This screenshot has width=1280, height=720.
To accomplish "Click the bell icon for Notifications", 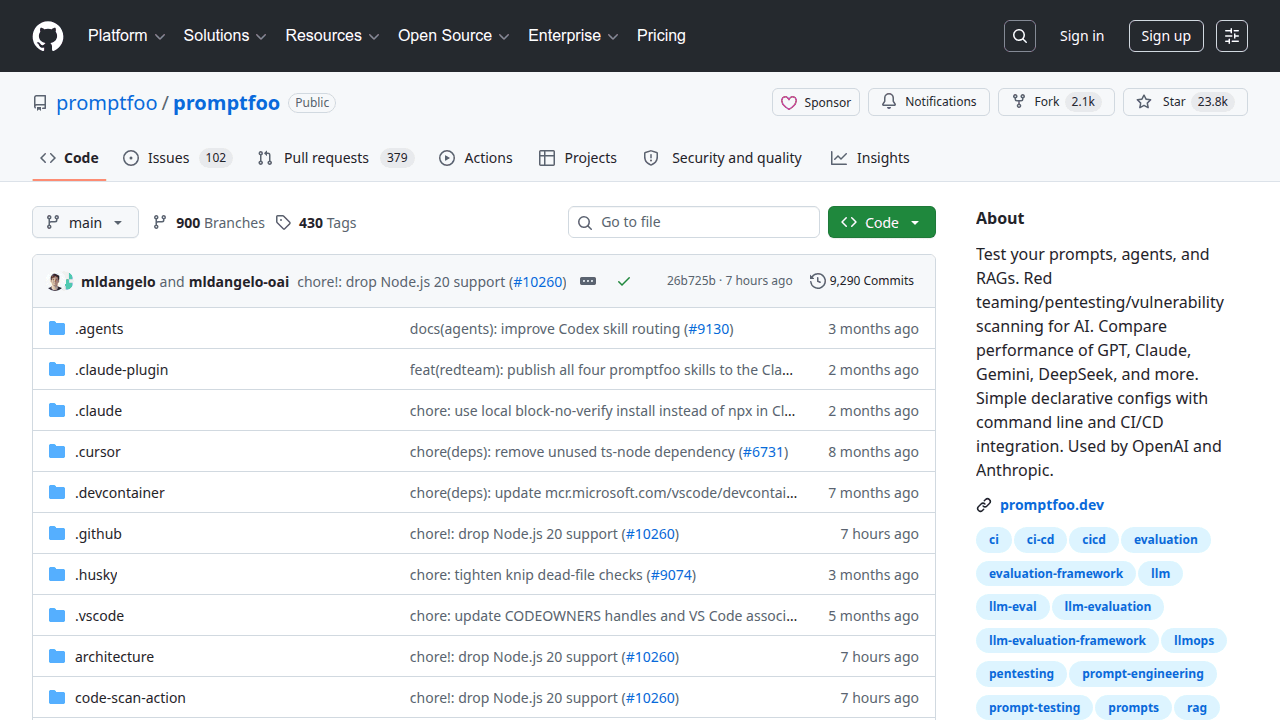I will pyautogui.click(x=889, y=102).
